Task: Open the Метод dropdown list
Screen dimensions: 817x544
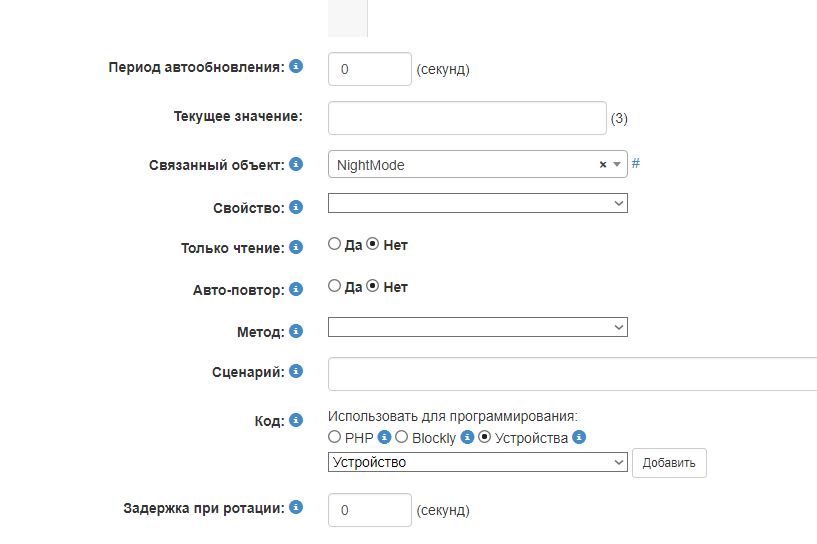Action: coord(477,327)
